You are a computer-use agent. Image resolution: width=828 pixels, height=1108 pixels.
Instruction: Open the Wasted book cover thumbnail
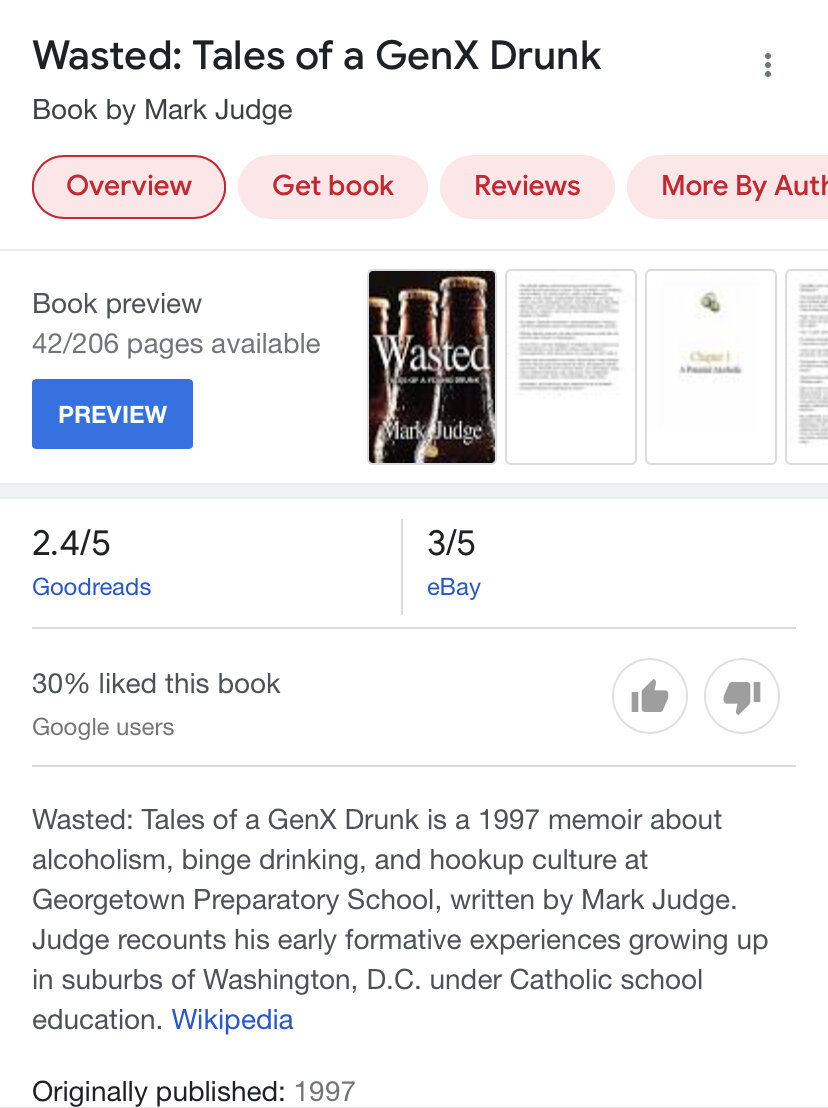[x=432, y=367]
